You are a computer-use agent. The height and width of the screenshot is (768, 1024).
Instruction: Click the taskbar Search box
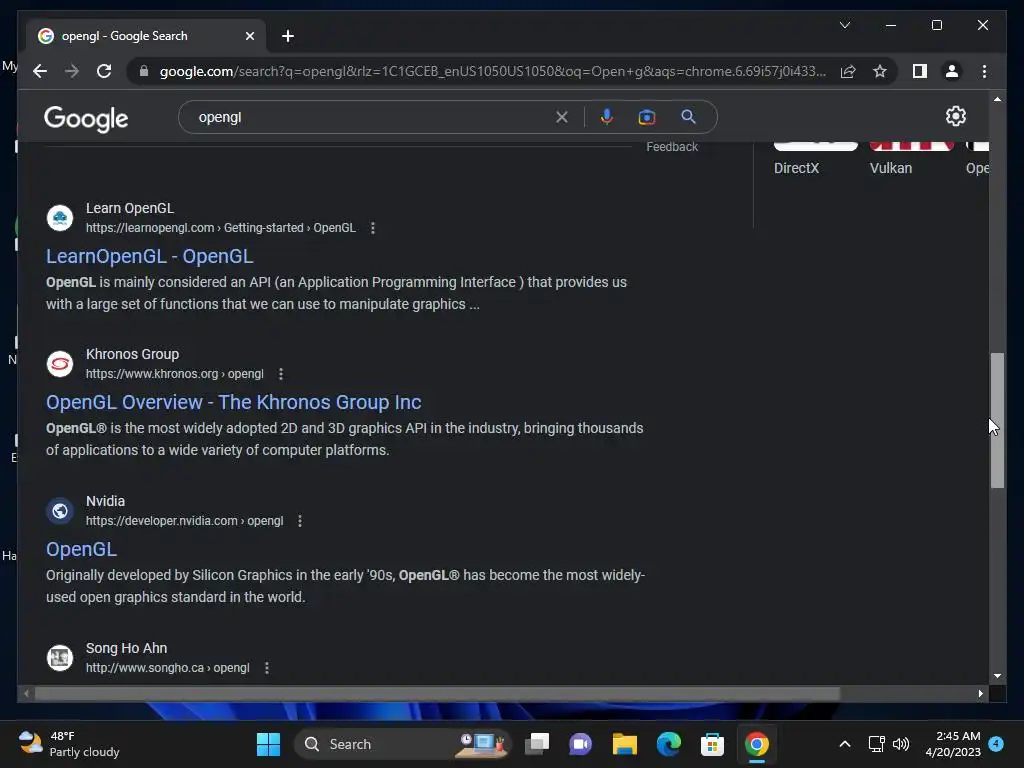[x=402, y=744]
